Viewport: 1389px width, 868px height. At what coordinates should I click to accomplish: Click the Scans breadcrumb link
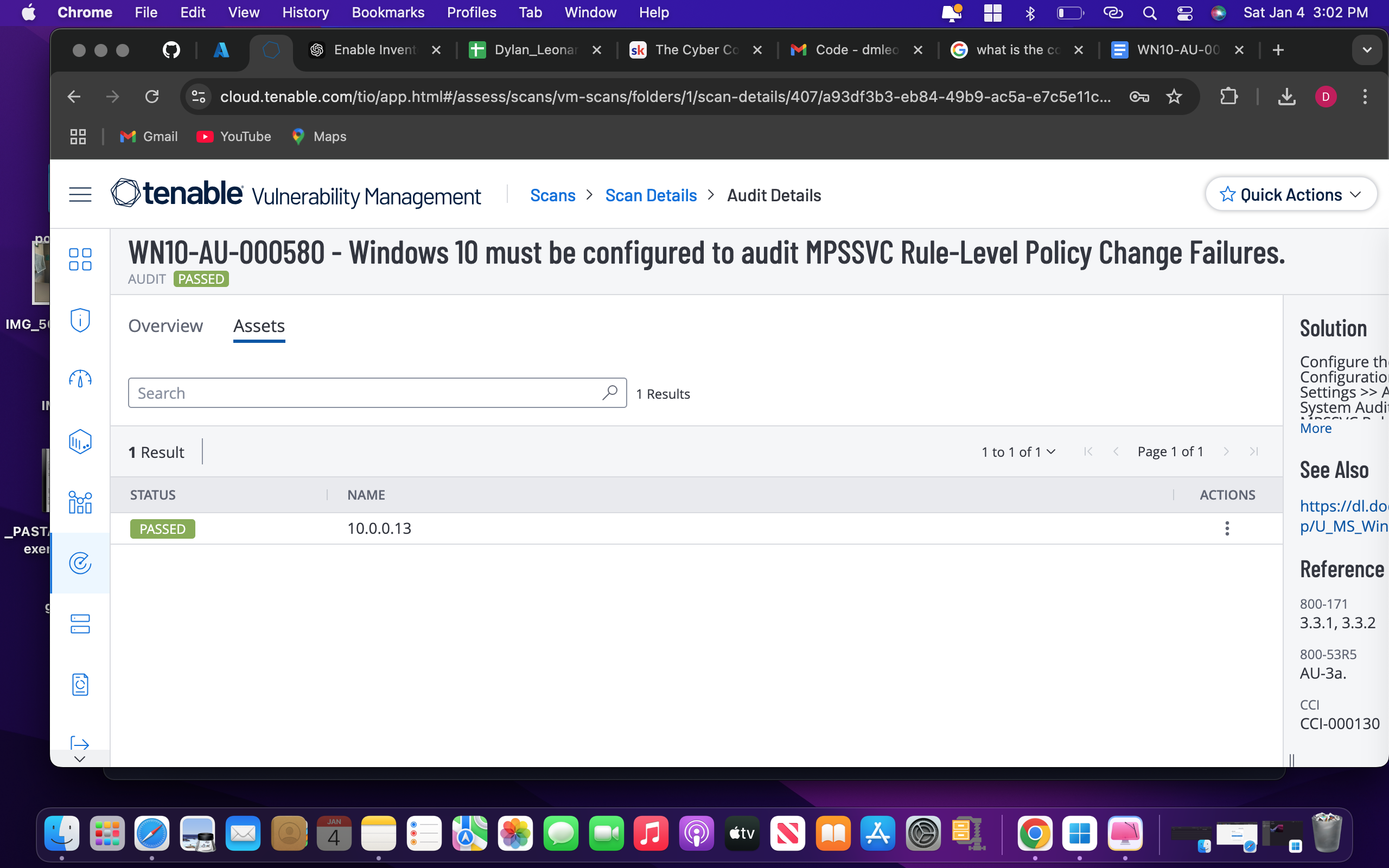[552, 195]
